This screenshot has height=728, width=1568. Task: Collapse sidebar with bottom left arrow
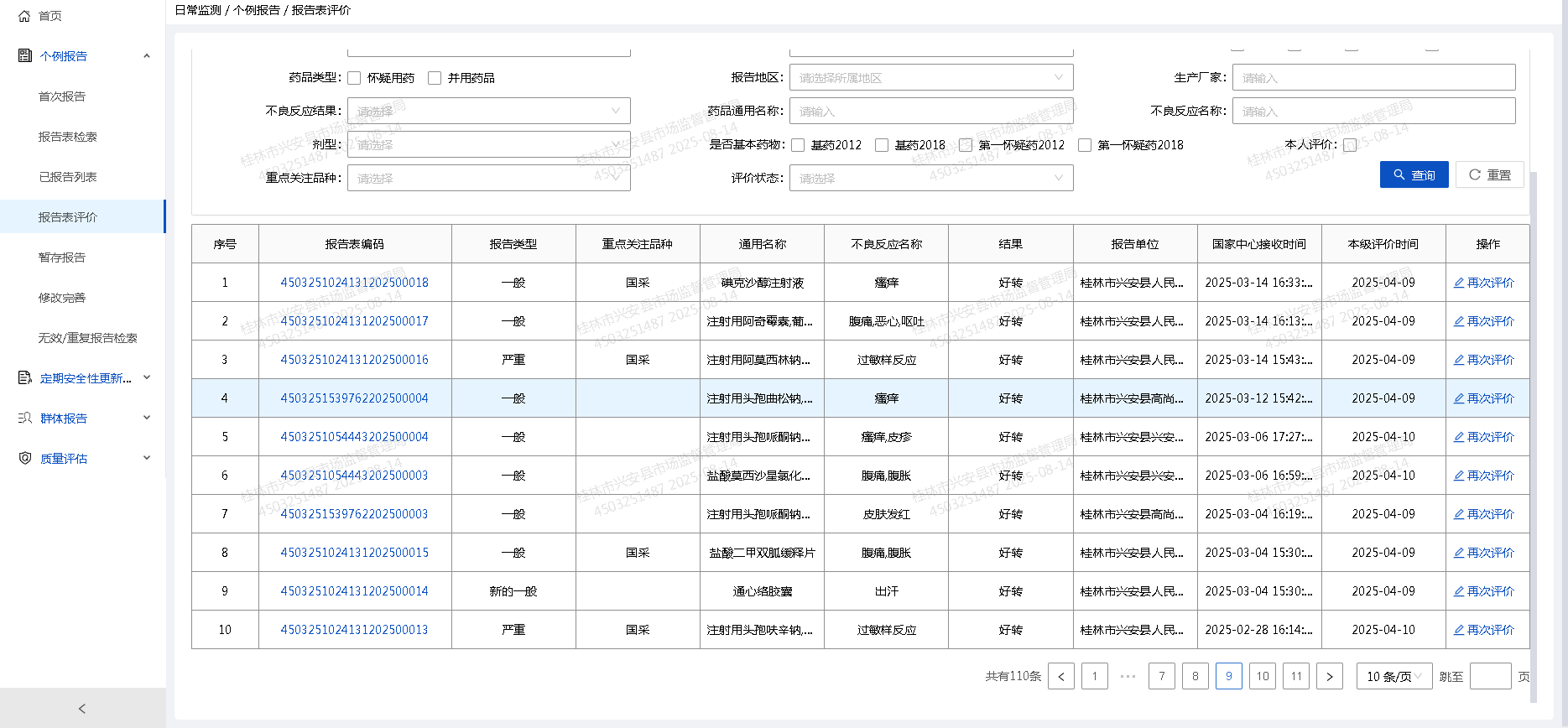click(x=82, y=709)
